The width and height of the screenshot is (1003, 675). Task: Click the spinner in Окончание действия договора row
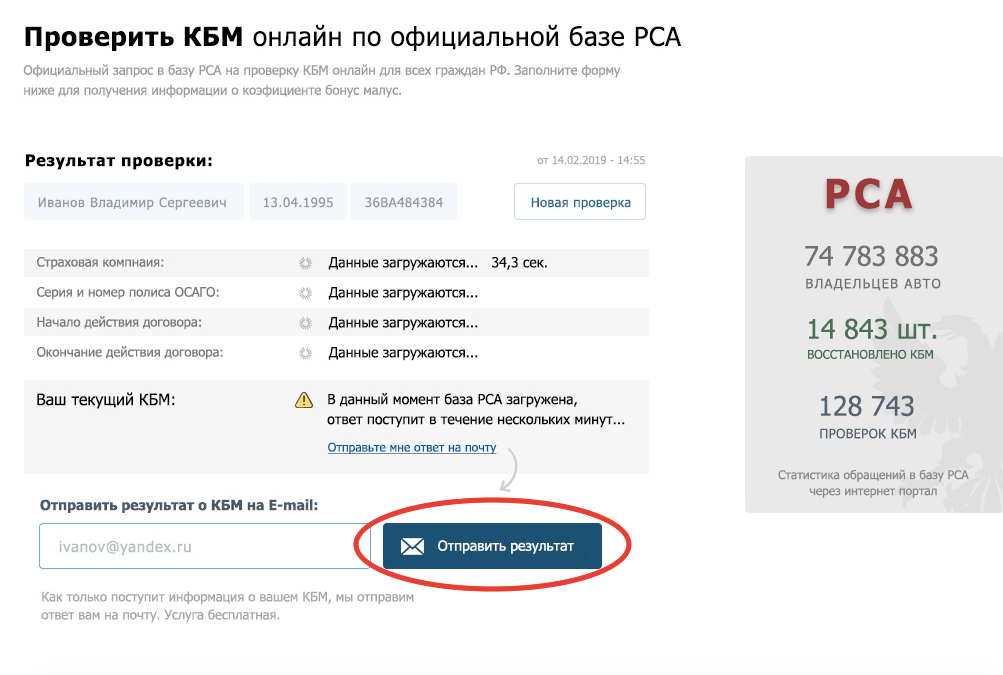coord(305,353)
